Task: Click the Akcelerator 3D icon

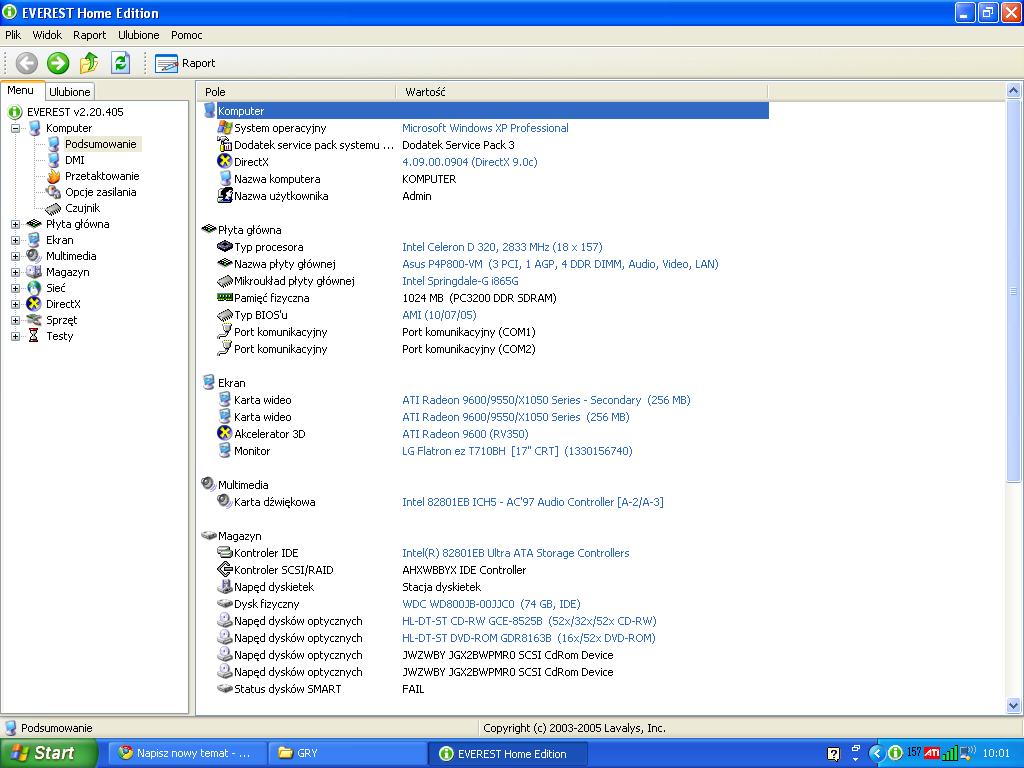Action: (225, 433)
